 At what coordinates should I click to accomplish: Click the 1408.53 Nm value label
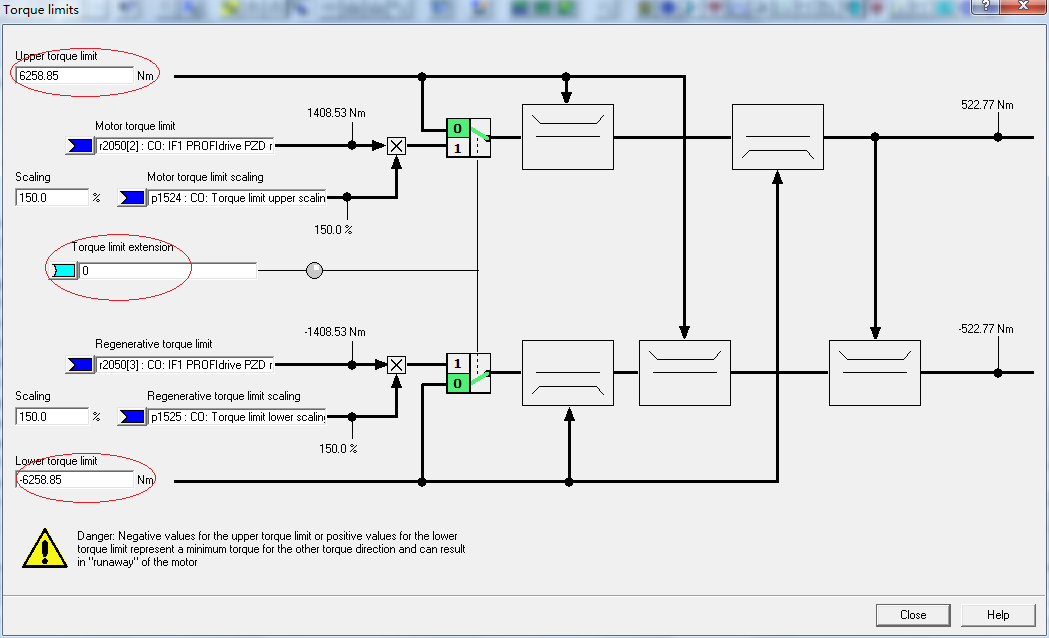point(337,112)
